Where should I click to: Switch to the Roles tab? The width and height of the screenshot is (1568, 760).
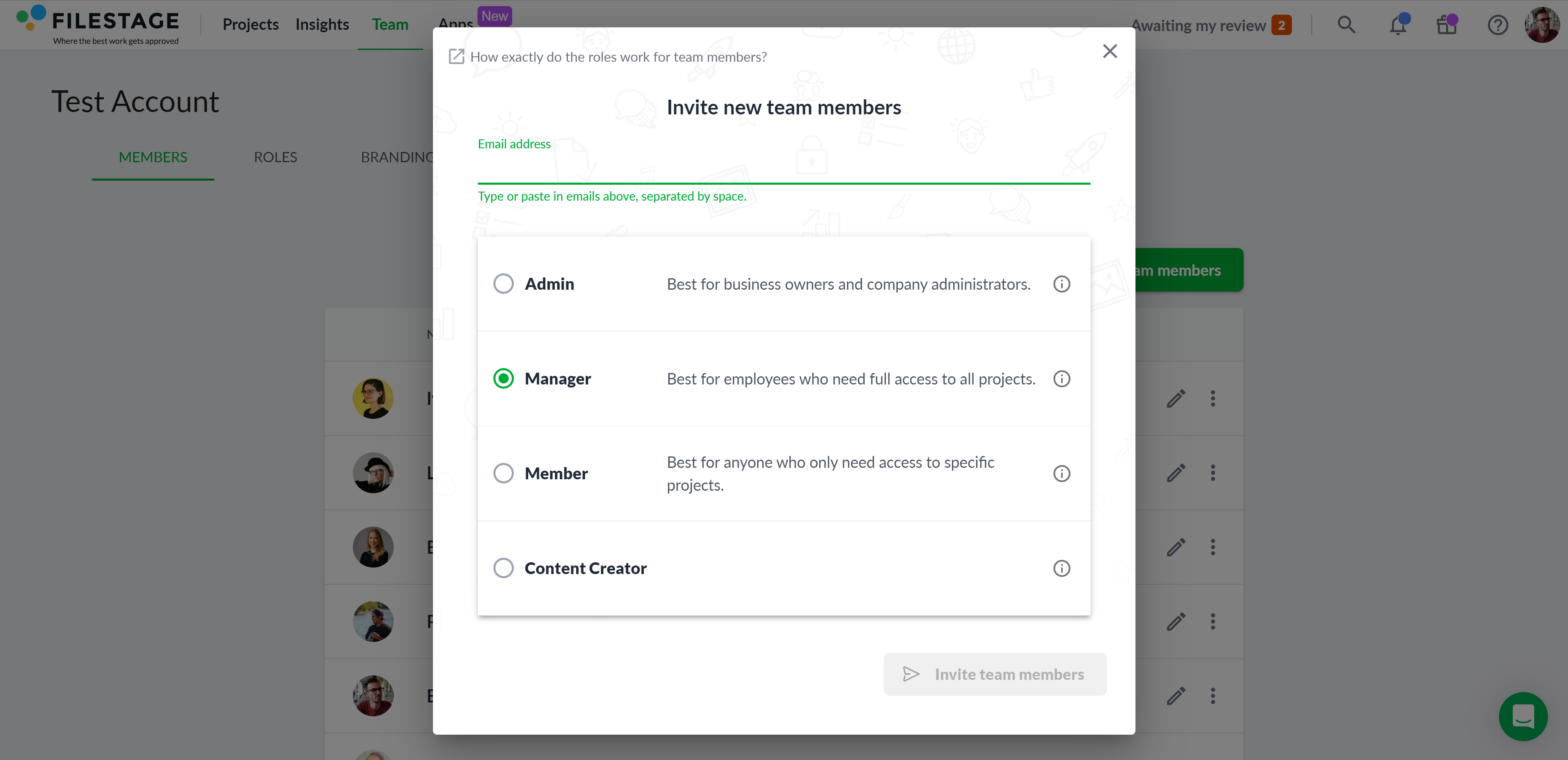(275, 157)
